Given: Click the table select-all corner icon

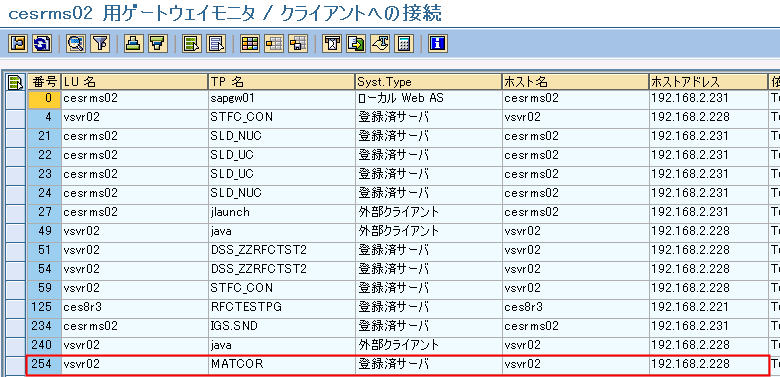Looking at the screenshot, I should click(x=16, y=82).
